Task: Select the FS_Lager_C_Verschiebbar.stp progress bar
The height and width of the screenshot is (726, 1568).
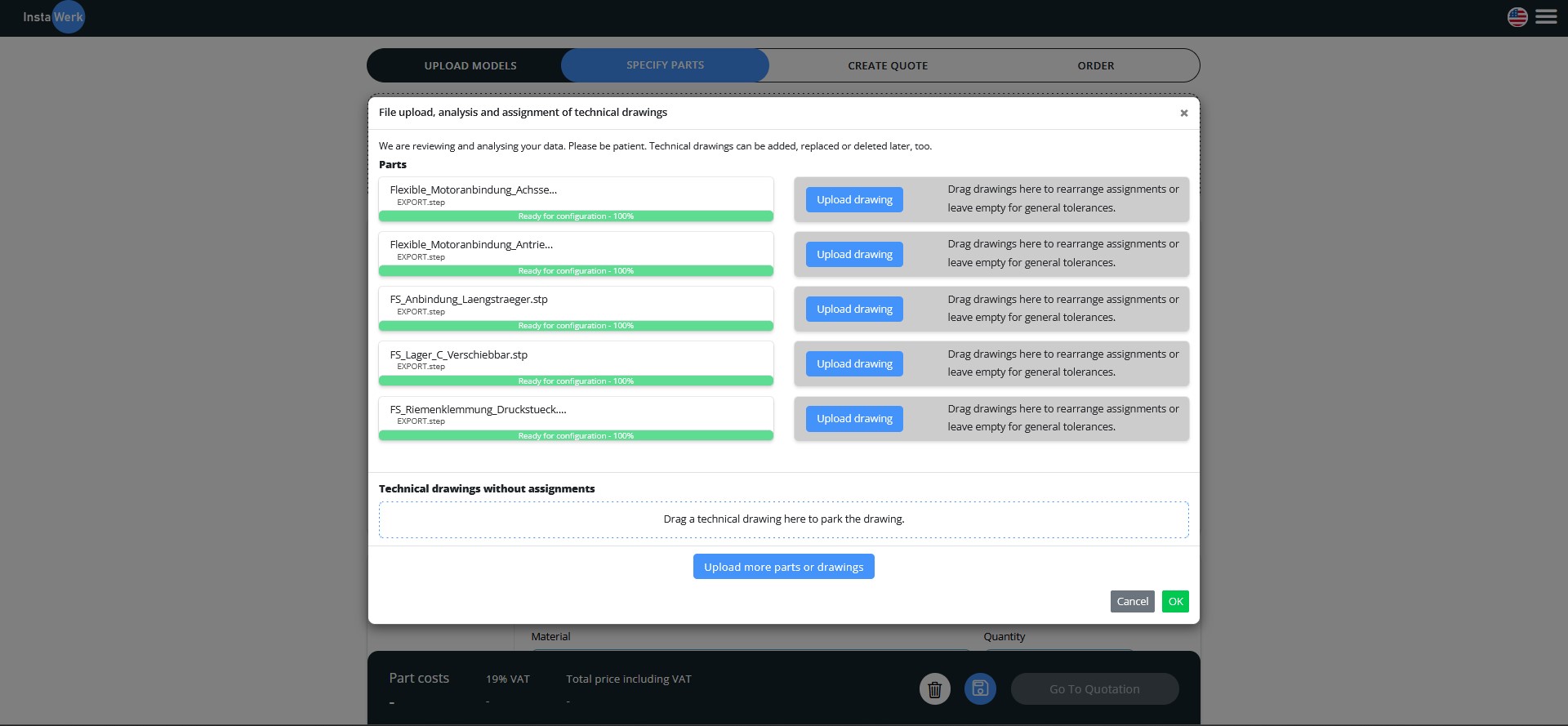Action: click(x=576, y=381)
